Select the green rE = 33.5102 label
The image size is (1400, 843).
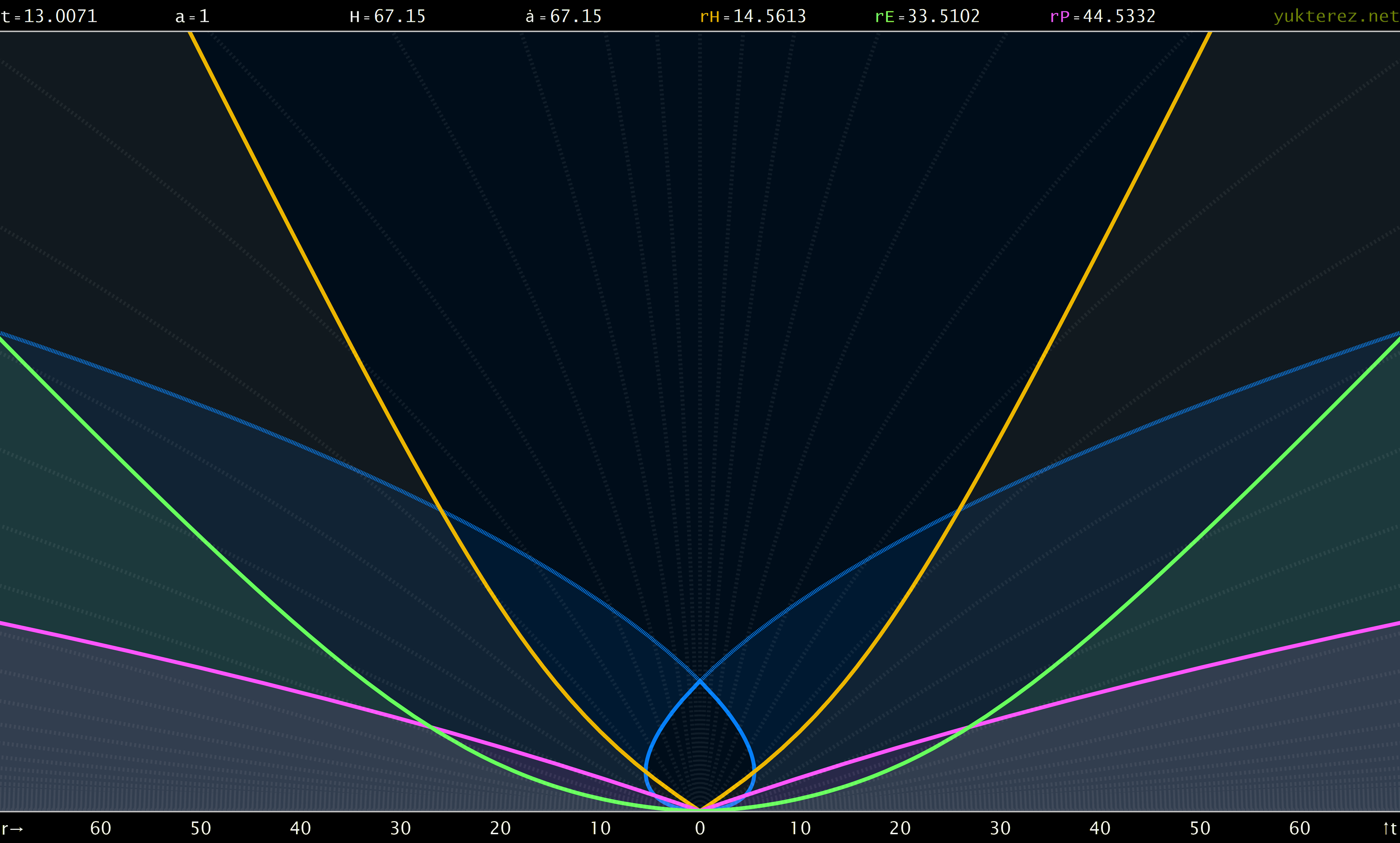pyautogui.click(x=927, y=16)
